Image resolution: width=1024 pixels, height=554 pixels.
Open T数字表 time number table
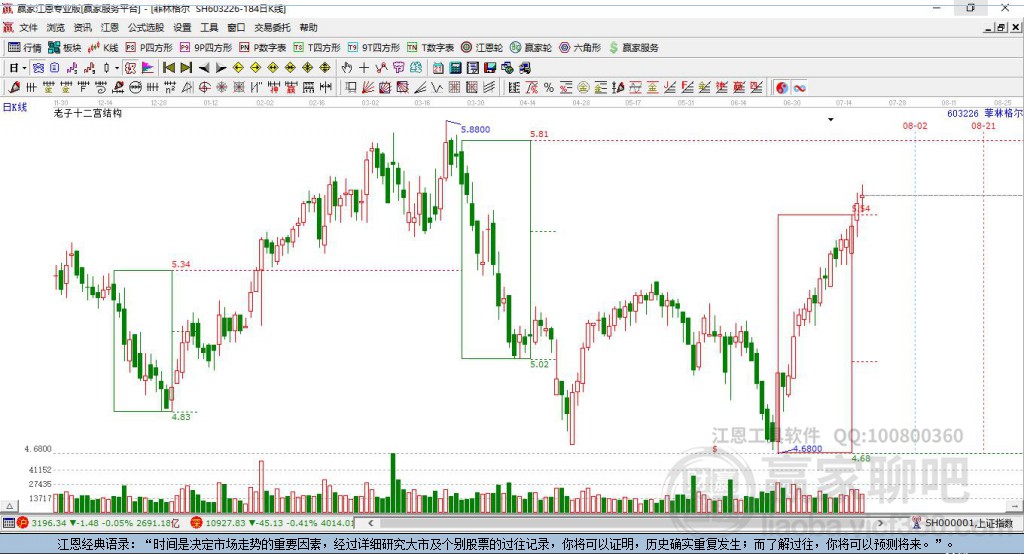click(430, 48)
